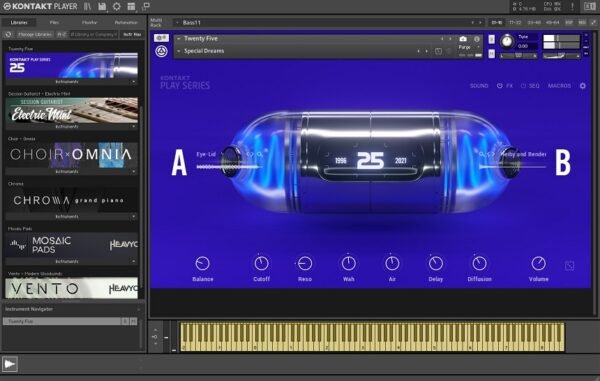Expand Instruments dropdown under Mosaic Pads library
Screen dimensions: 600x381
coord(72,262)
